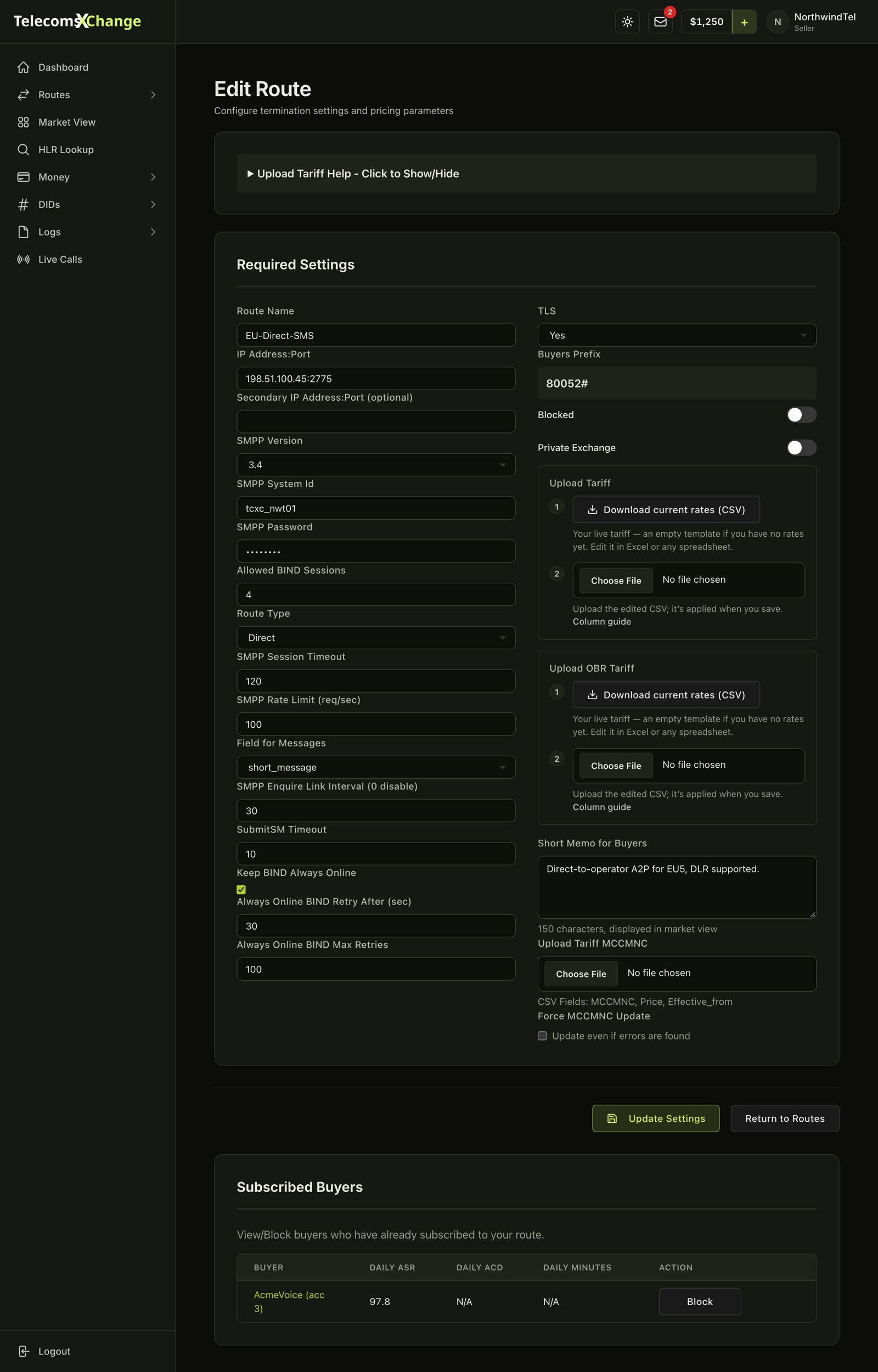The height and width of the screenshot is (1372, 878).
Task: Open Live Calls menu item
Action: [60, 260]
